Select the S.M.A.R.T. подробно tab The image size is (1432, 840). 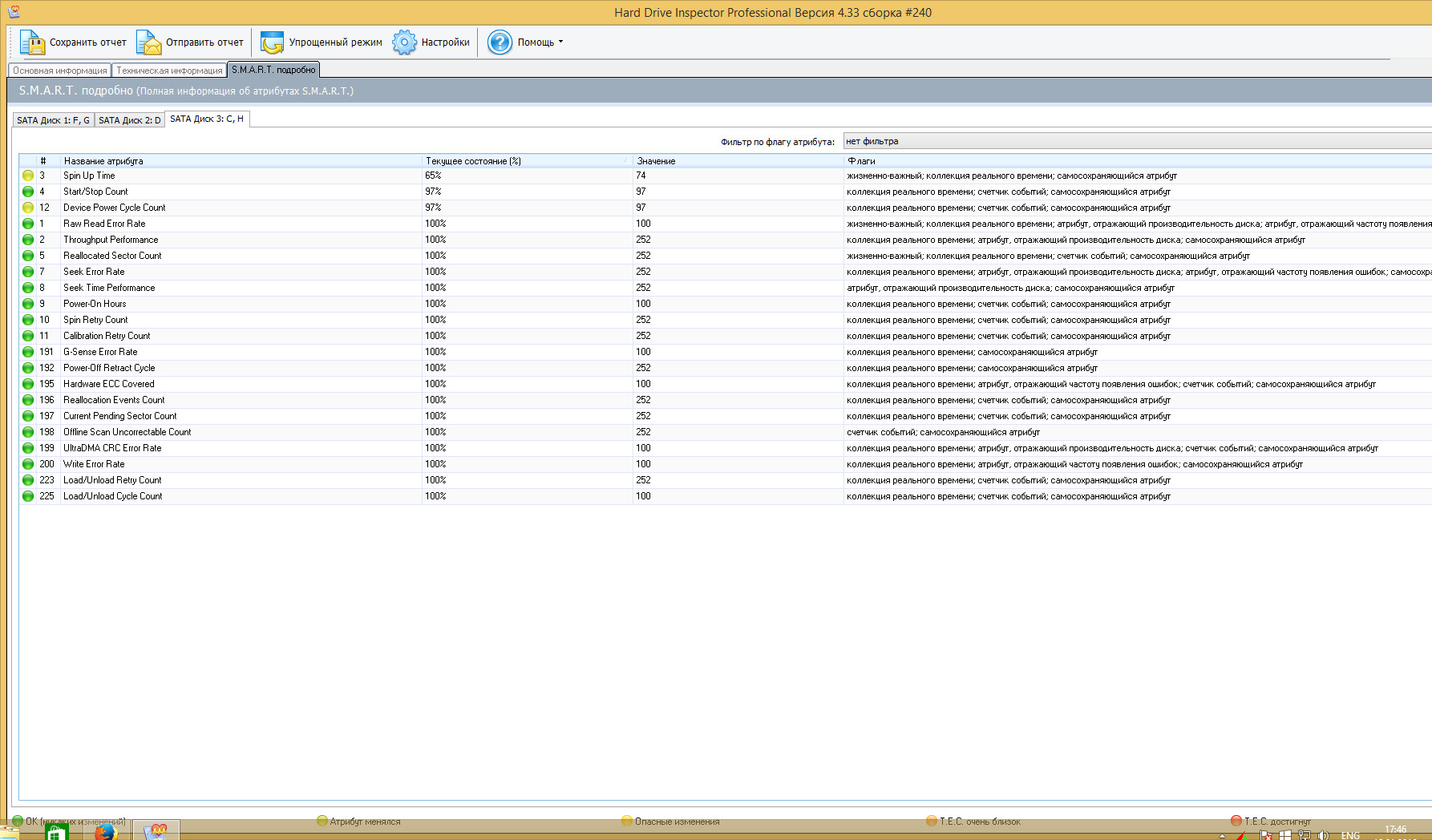273,70
